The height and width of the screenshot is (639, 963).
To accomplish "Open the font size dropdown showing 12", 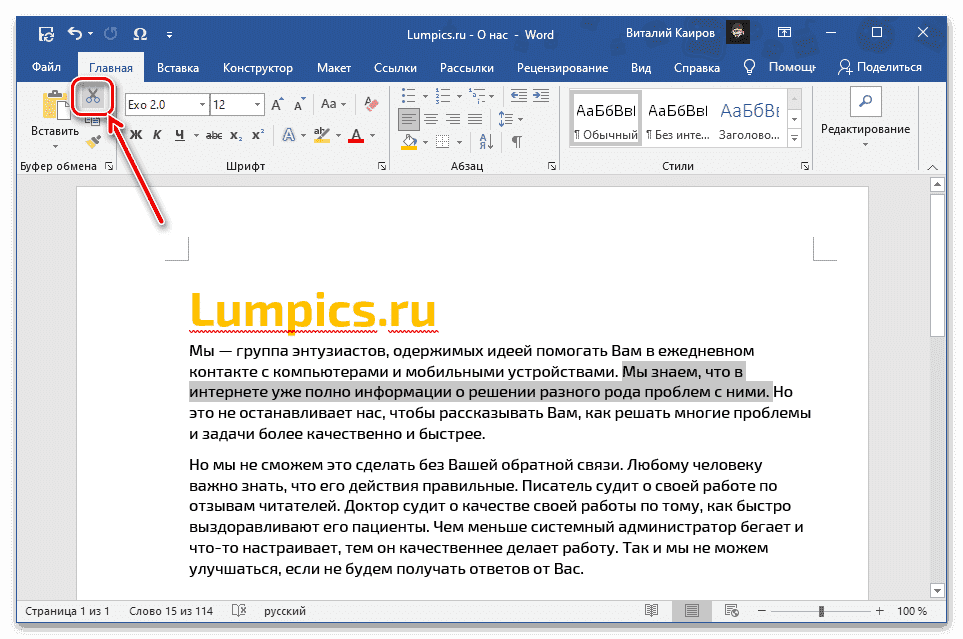I will click(x=257, y=105).
